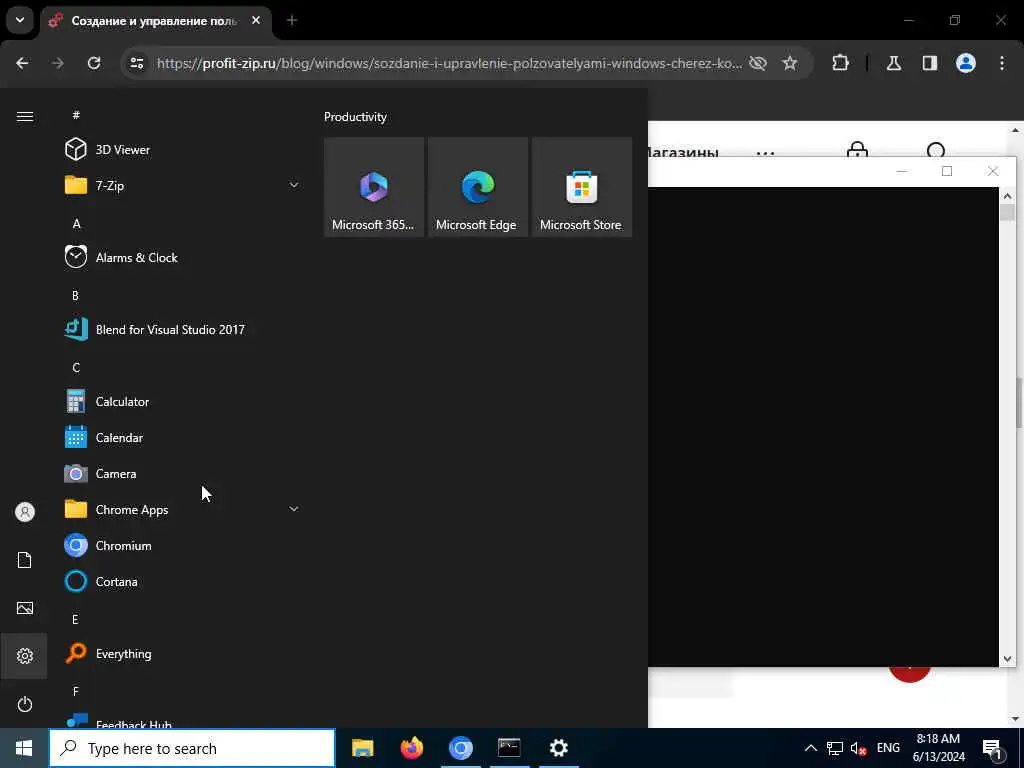Maximize the black console window
1024x768 pixels.
tap(947, 171)
